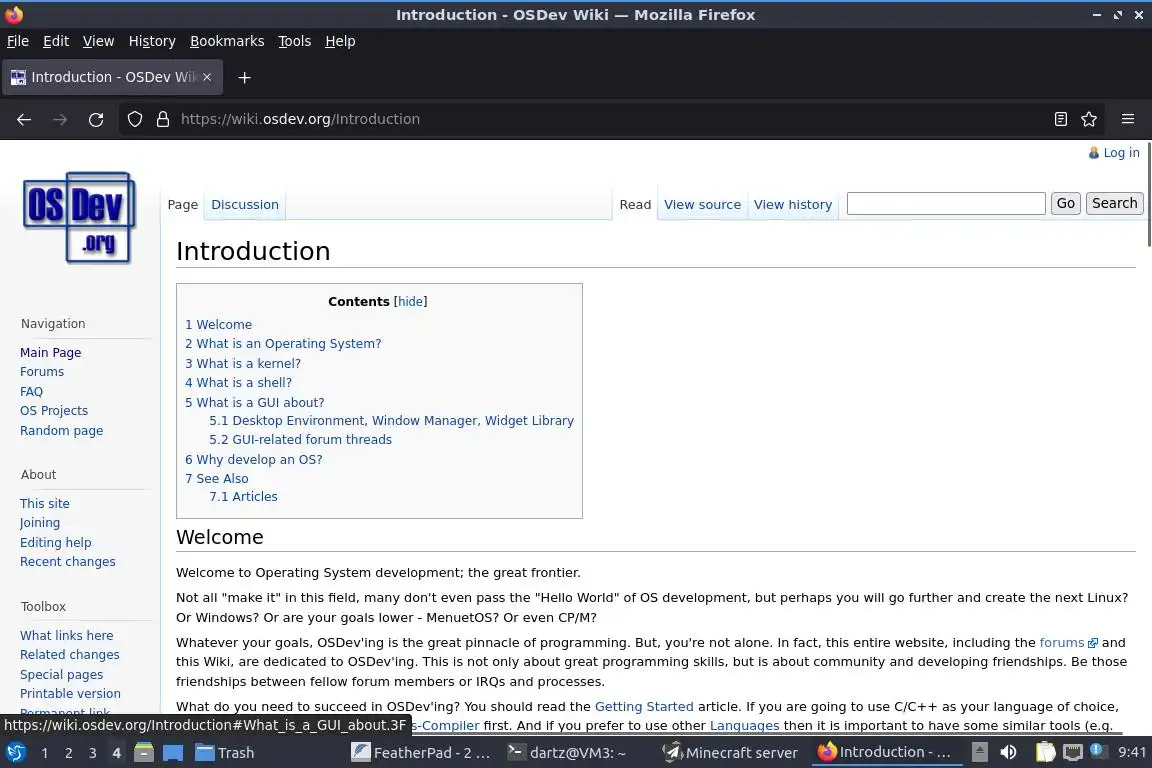Screen dimensions: 1152x768
Task: Click the Search button
Action: click(x=1114, y=204)
